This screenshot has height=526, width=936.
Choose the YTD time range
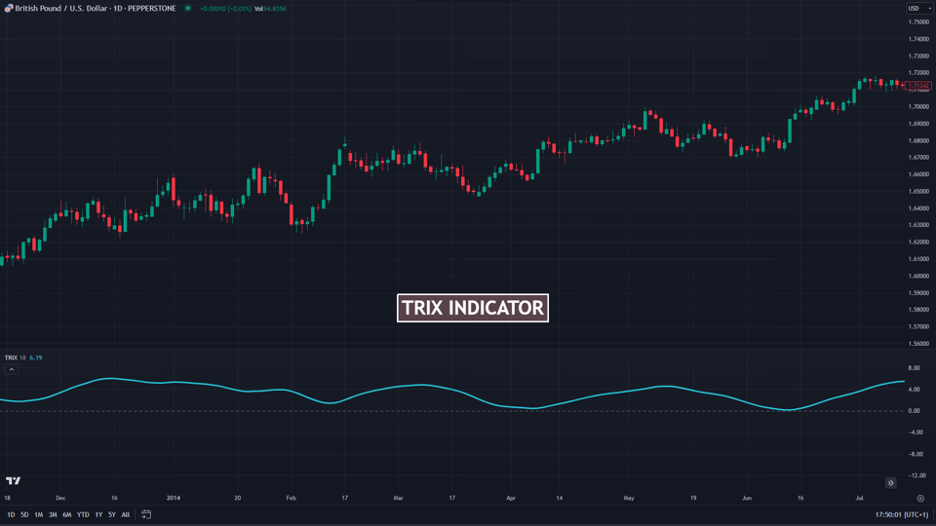(x=83, y=515)
